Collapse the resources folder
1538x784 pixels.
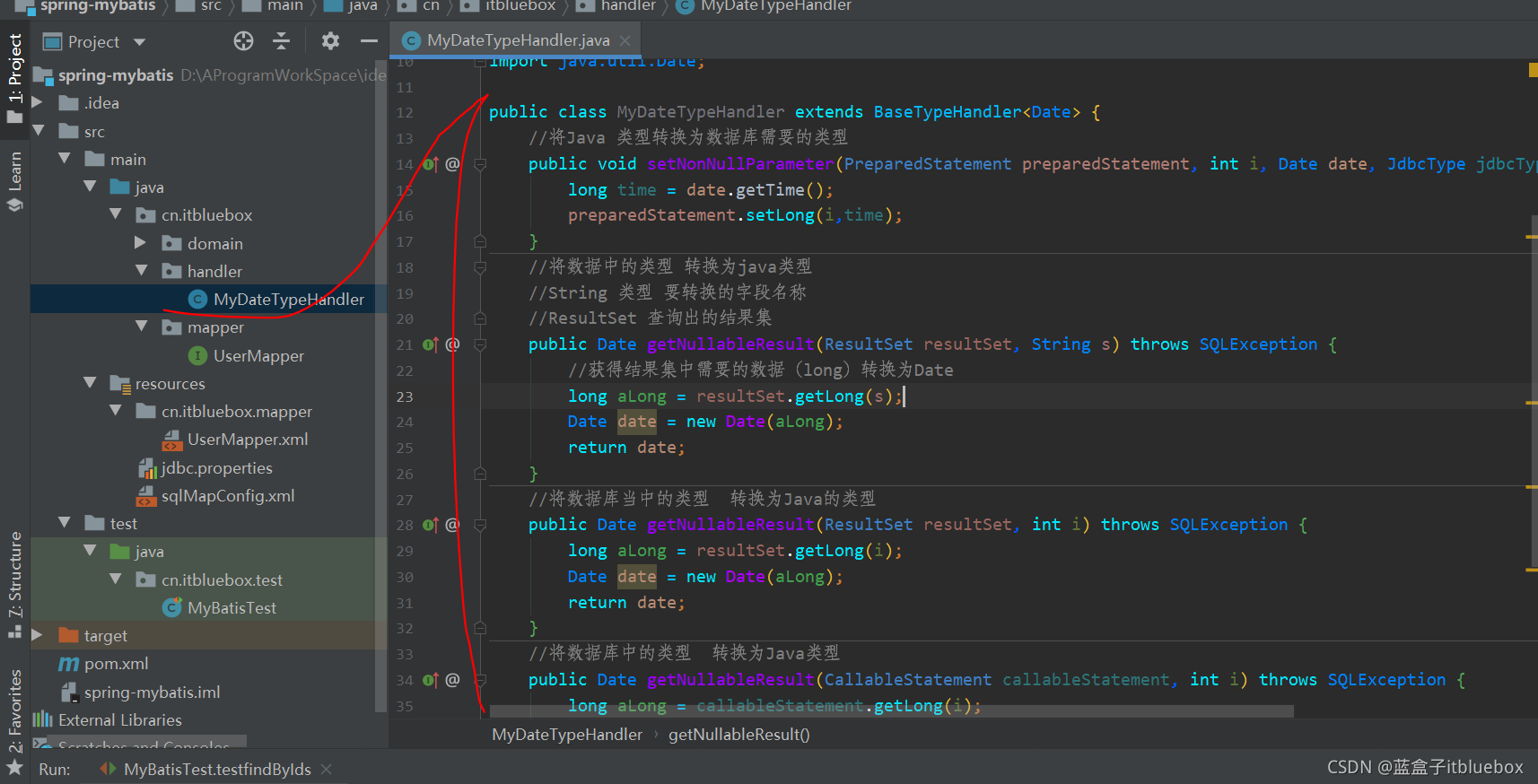tap(90, 383)
